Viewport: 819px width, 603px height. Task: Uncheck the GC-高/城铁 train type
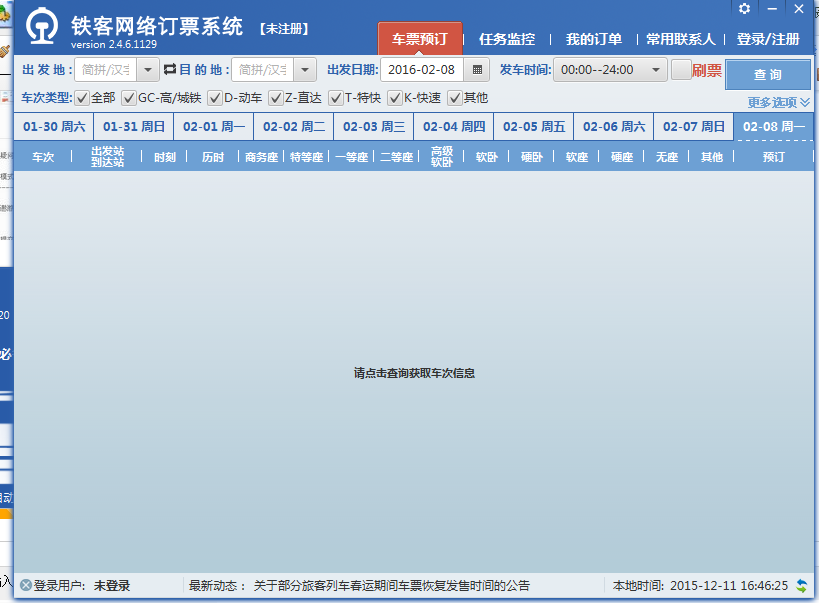coord(129,98)
